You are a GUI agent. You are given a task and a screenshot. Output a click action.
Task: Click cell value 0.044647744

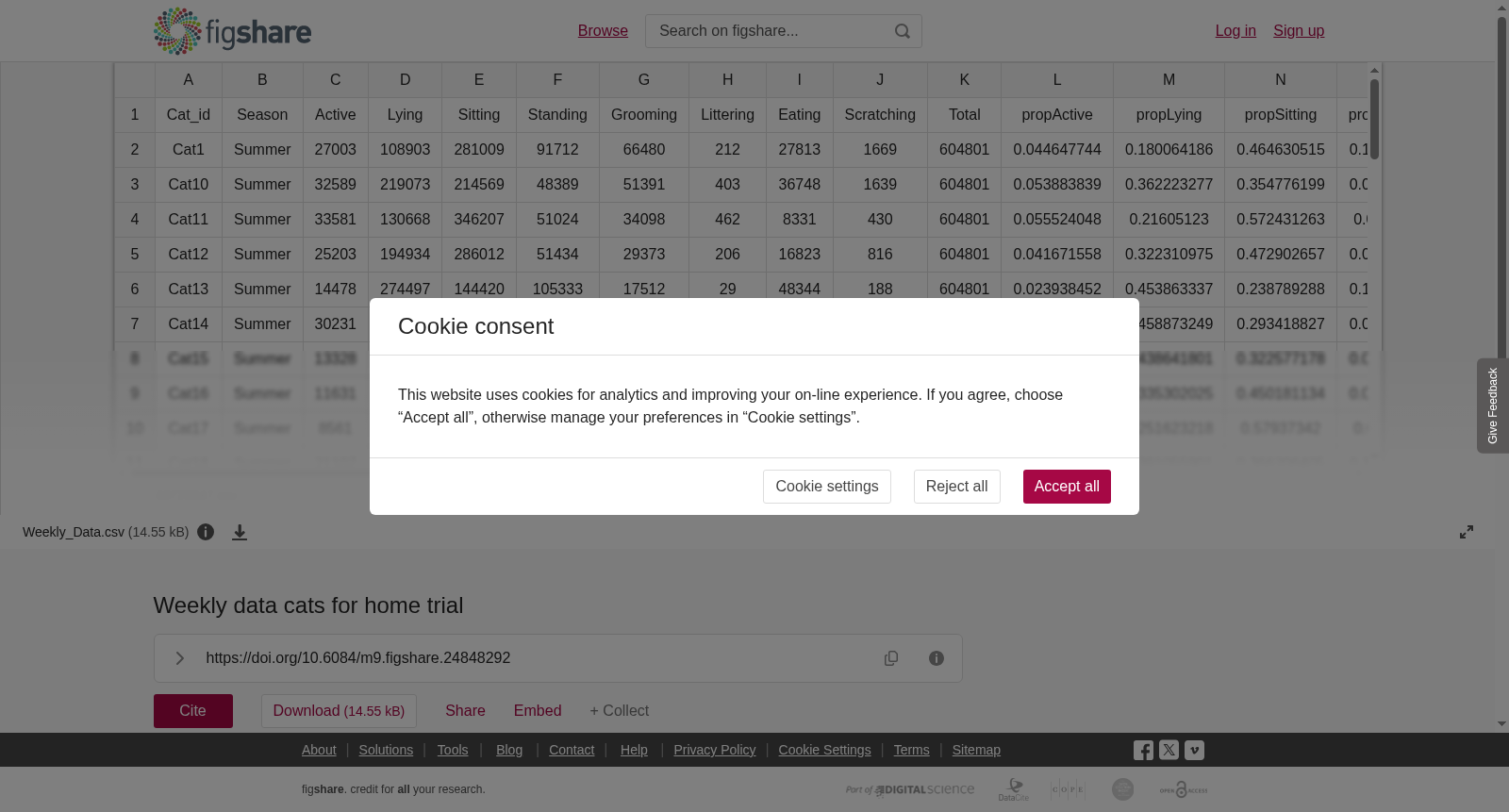[x=1057, y=150]
